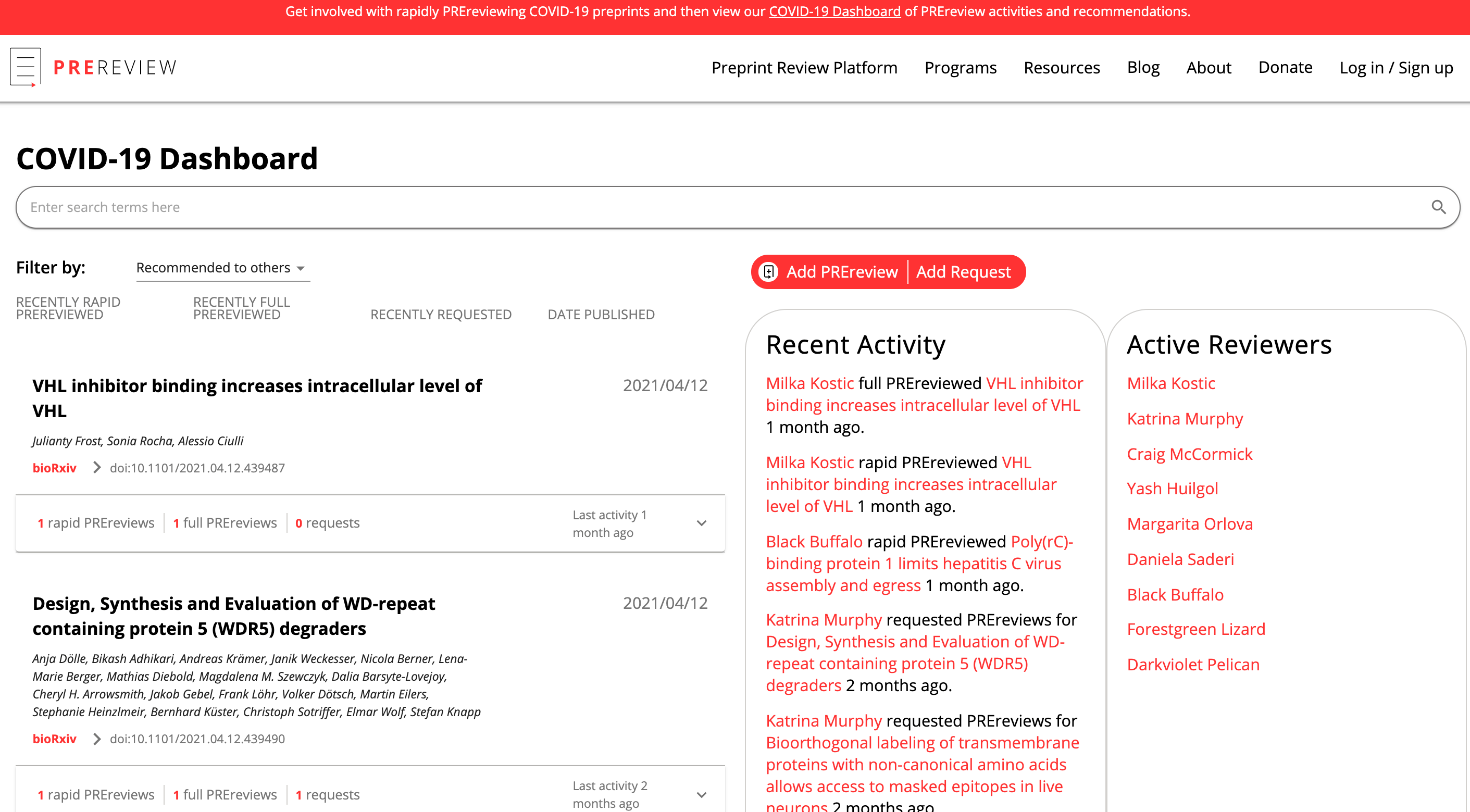This screenshot has width=1470, height=812.
Task: Expand the WDR5 degraders preprint activity card
Action: (x=701, y=795)
